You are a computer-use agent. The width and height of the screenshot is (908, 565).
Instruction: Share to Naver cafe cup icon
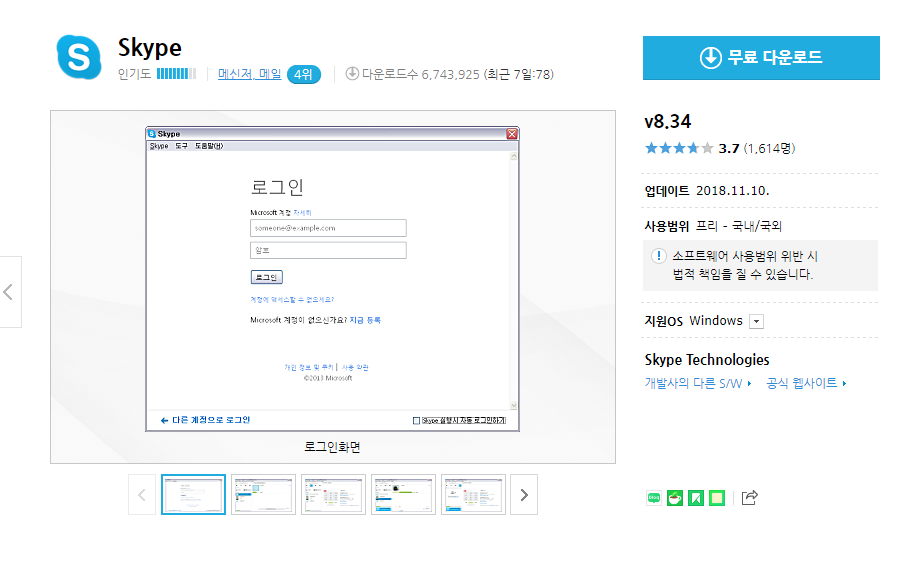[x=675, y=498]
